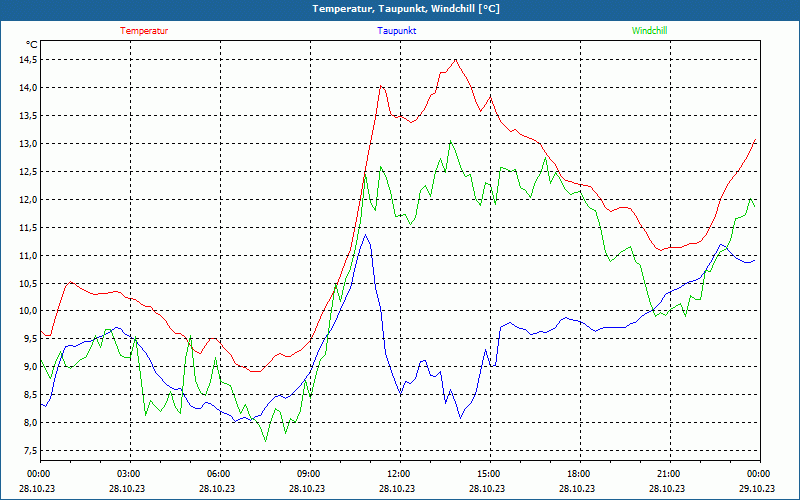Select the 06:00 time axis label
800x500 pixels.
[218, 474]
